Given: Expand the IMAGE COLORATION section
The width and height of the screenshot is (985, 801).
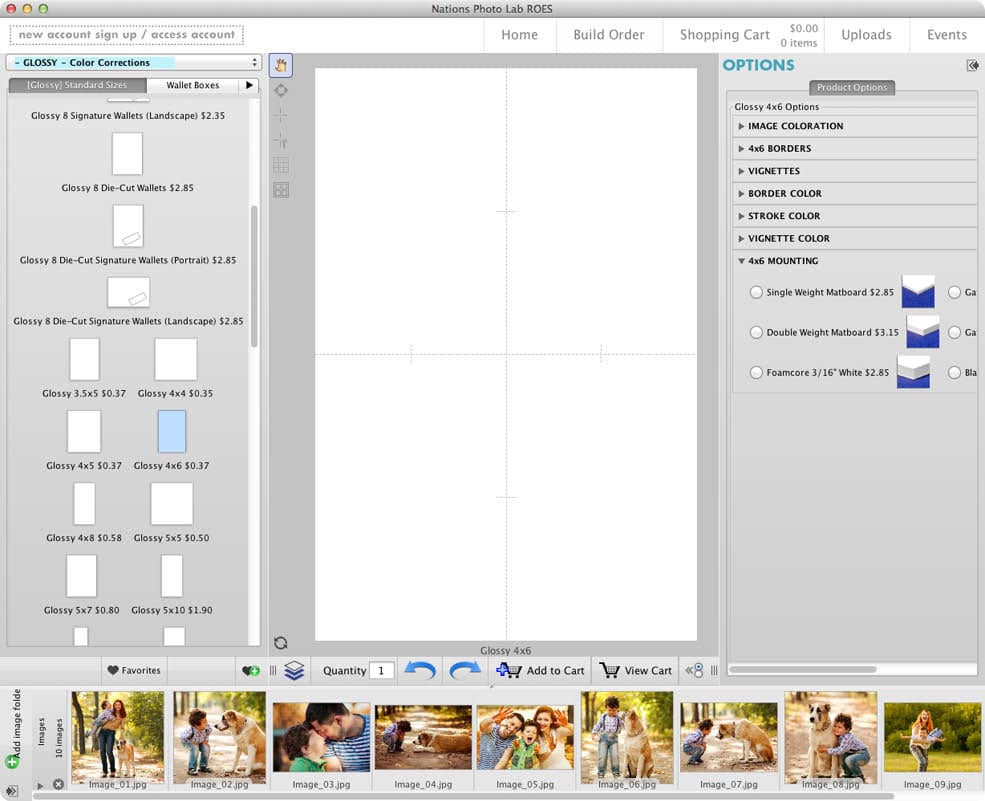Looking at the screenshot, I should point(795,126).
